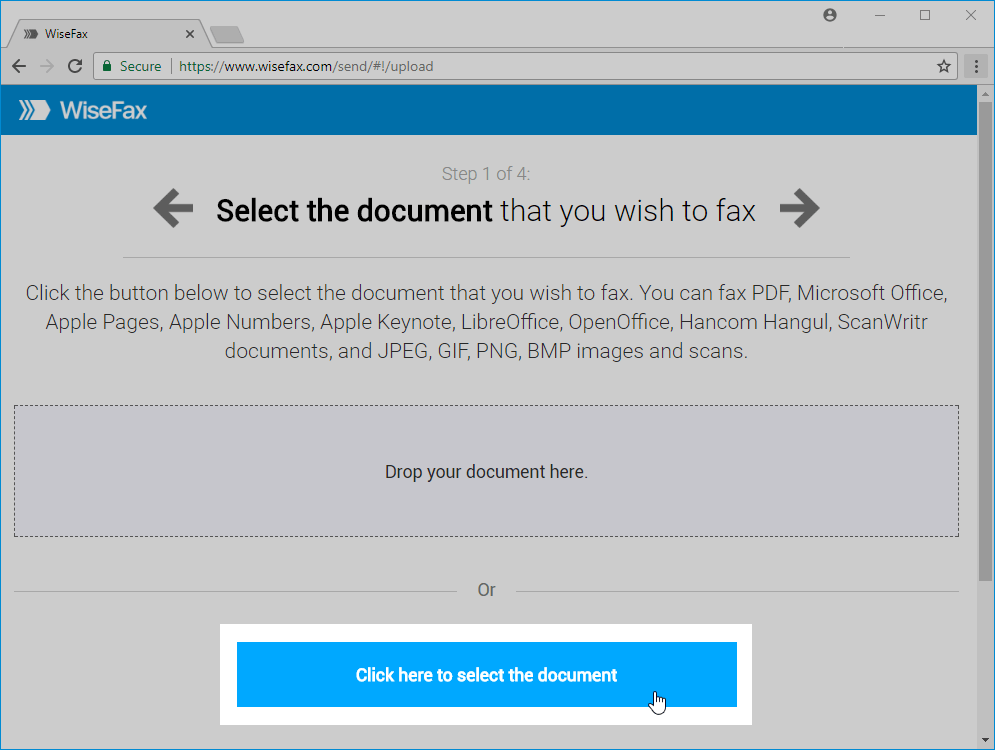Screen dimensions: 995x750
Task: Open the Chrome profile account icon
Action: [x=829, y=15]
